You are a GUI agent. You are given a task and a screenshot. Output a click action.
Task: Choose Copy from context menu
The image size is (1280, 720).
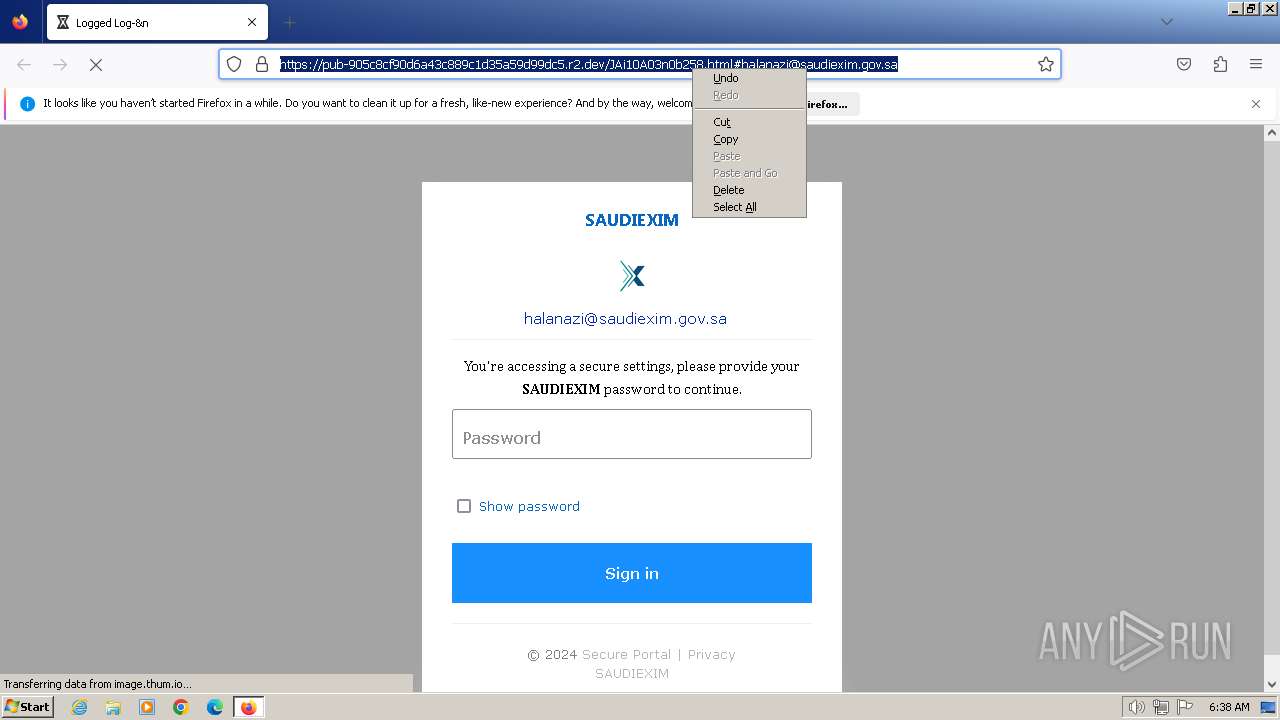tap(749, 139)
